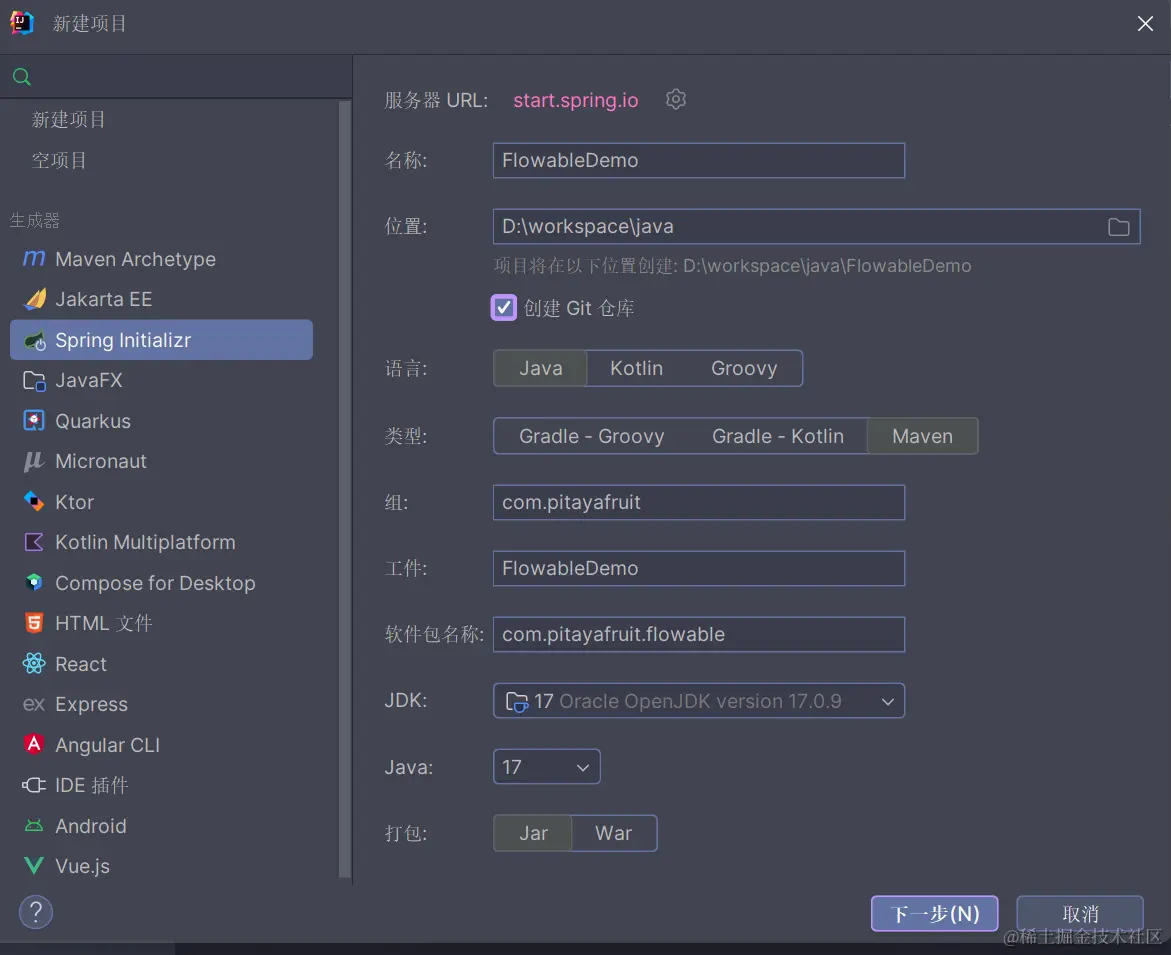Viewport: 1171px width, 955px height.
Task: Open the start.spring.io server link
Action: [576, 100]
